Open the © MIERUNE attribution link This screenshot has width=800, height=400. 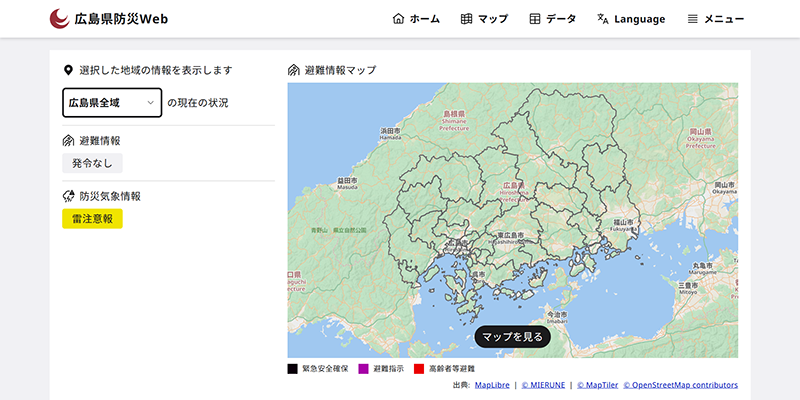click(543, 385)
